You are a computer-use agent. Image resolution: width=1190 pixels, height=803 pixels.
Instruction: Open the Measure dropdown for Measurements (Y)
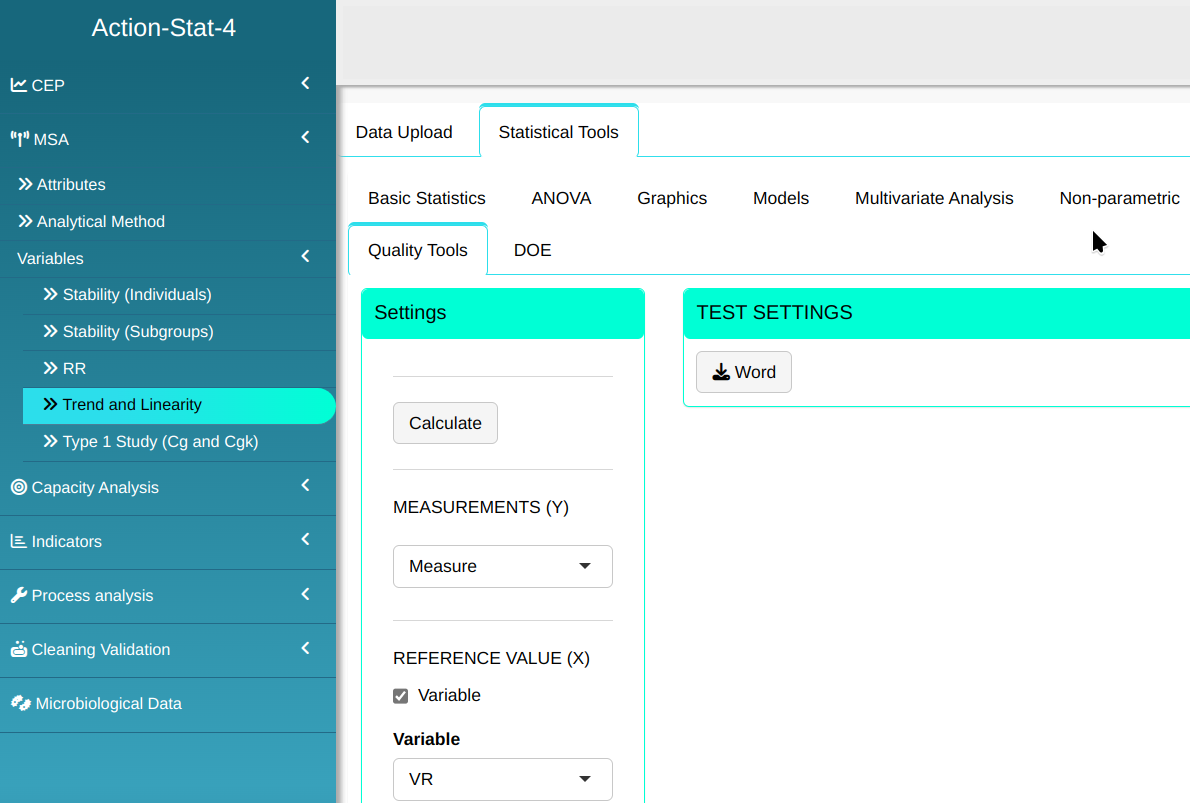click(x=502, y=566)
